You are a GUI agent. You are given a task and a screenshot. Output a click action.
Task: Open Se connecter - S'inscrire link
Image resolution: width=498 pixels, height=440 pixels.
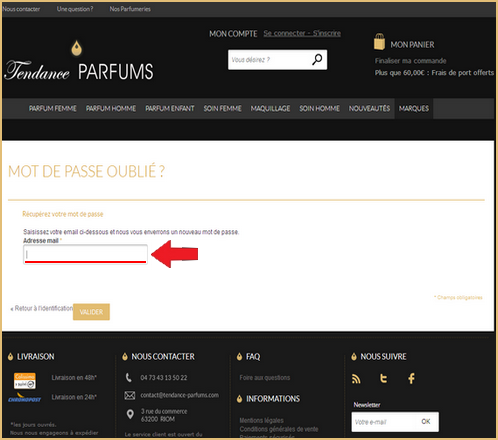pyautogui.click(x=302, y=33)
